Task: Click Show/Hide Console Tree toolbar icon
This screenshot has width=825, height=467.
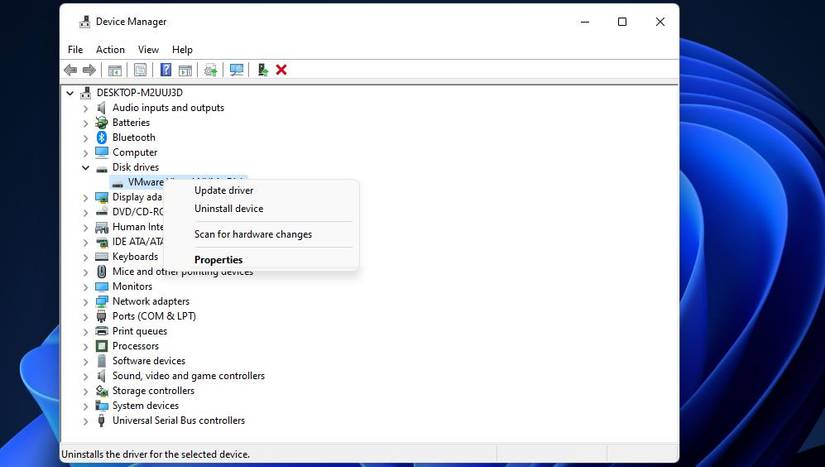Action: [115, 70]
